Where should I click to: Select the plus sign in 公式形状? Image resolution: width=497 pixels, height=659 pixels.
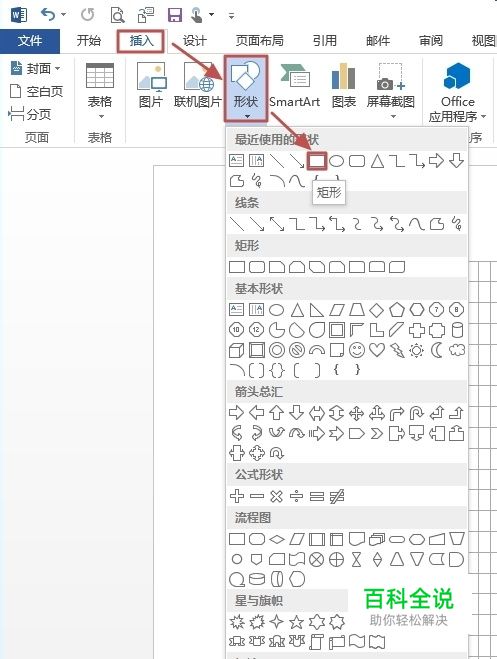[237, 496]
